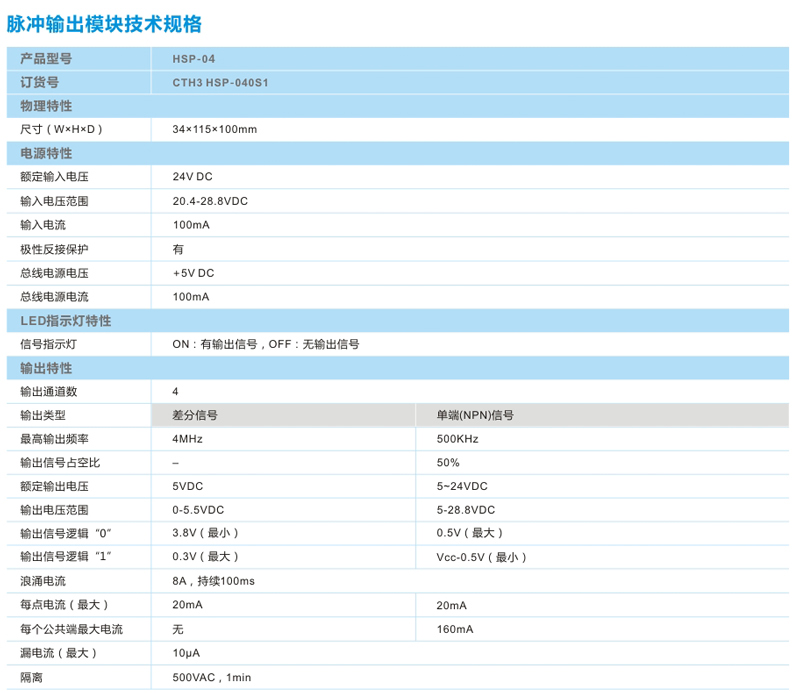The height and width of the screenshot is (693, 800).
Task: Select the +5V DC bus voltage value
Action: 193,273
